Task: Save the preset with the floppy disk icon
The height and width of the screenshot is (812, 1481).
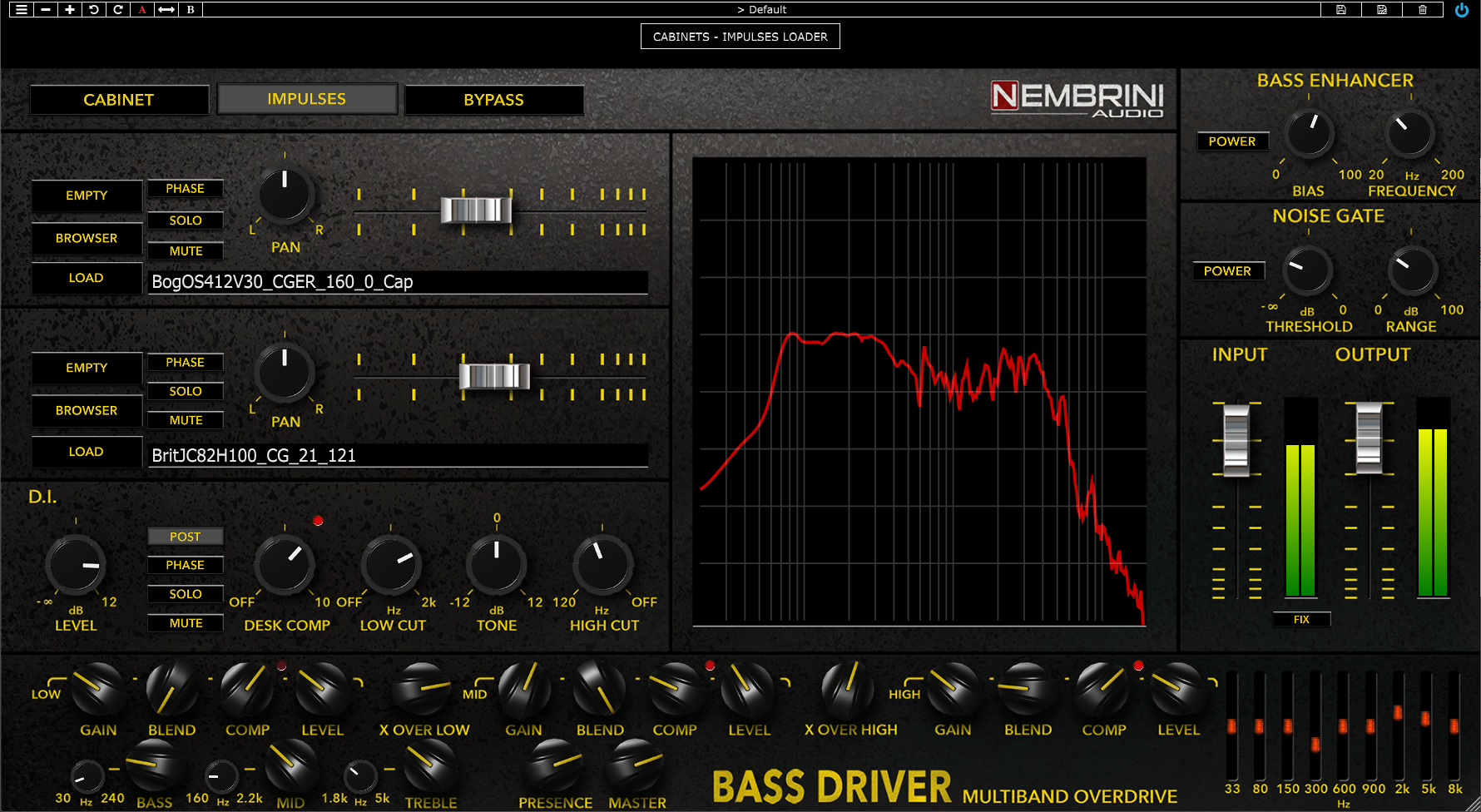Action: (1341, 10)
